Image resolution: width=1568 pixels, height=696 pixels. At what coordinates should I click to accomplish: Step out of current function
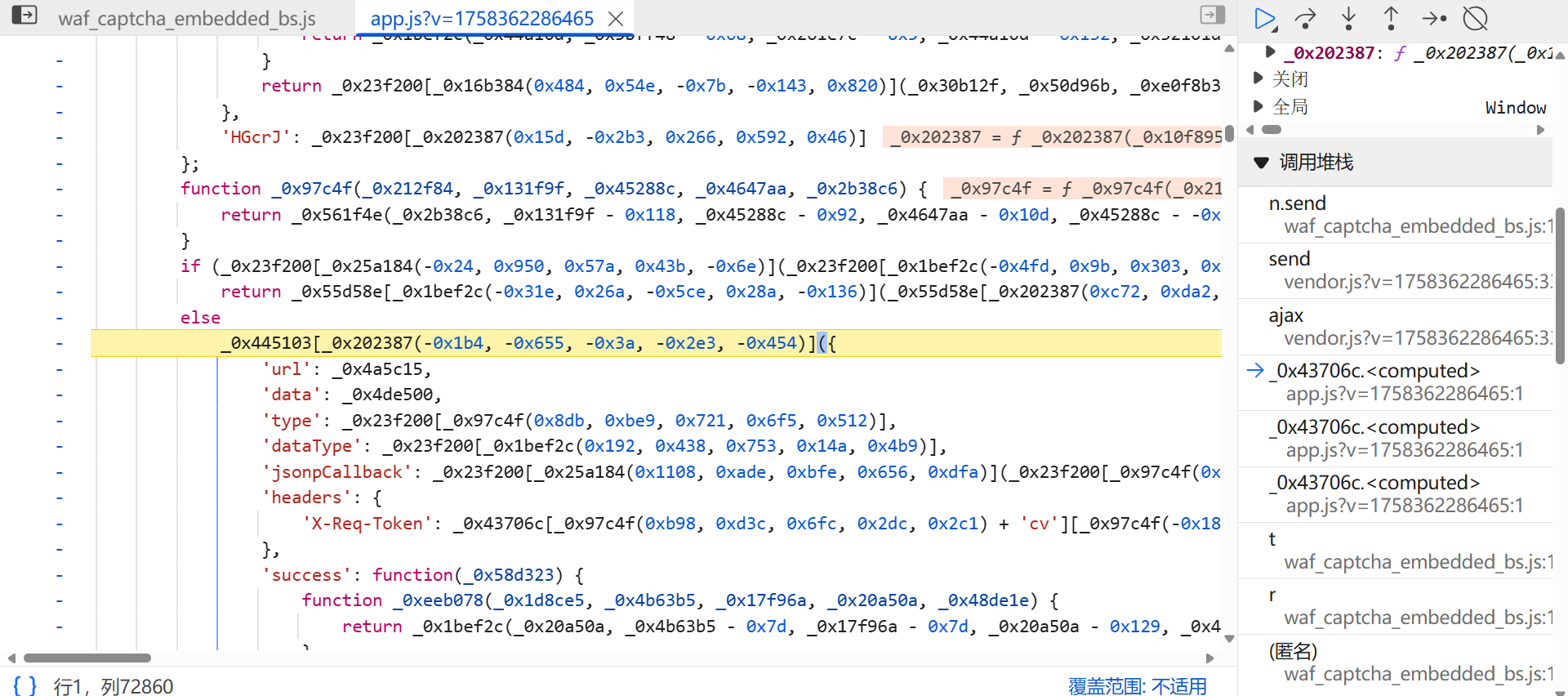pos(1391,18)
